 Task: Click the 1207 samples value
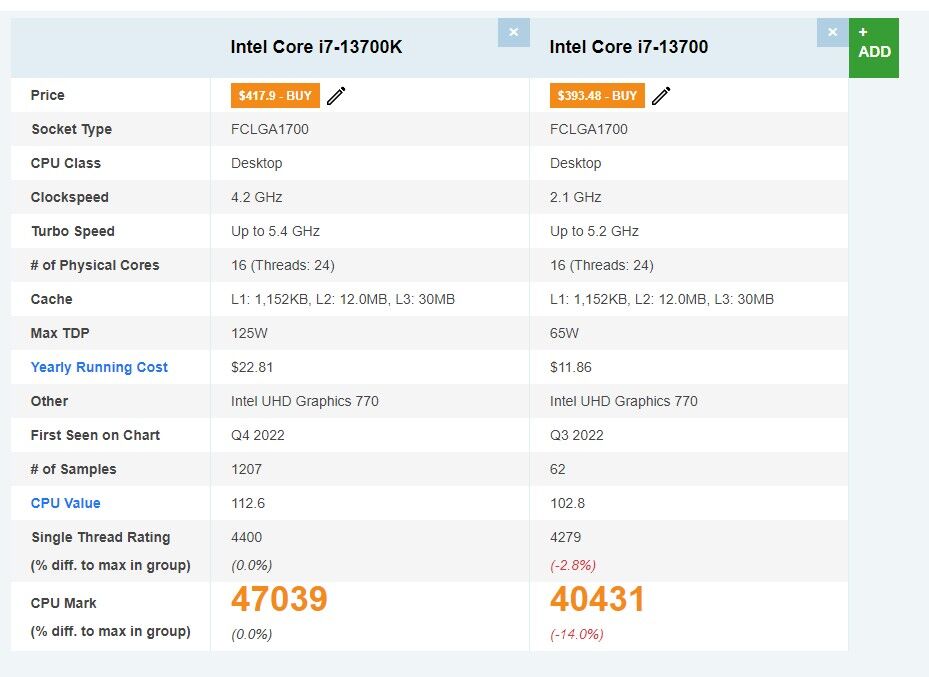tap(246, 469)
